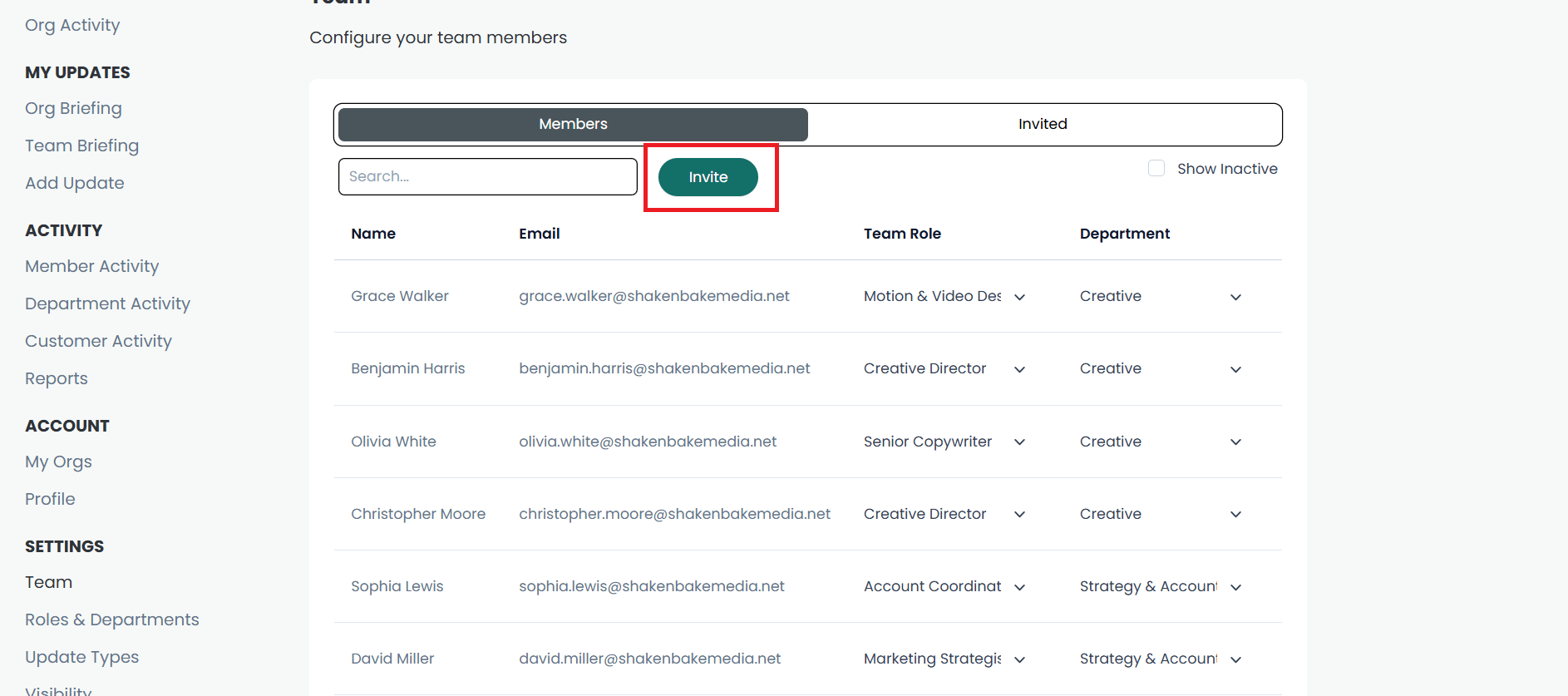1568x696 pixels.
Task: Click the name Benjamin Harris
Action: [408, 368]
